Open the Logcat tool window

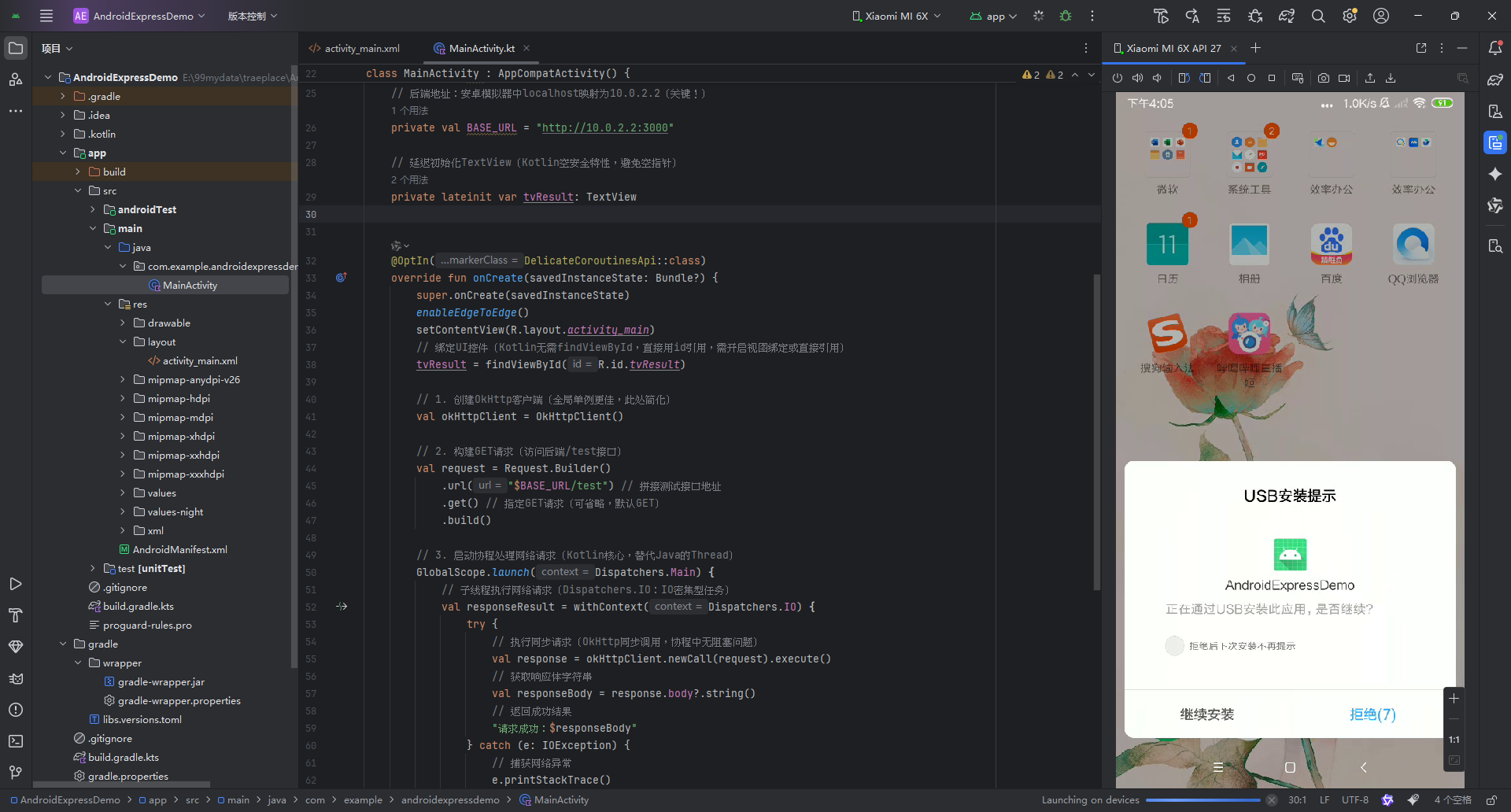(x=16, y=678)
